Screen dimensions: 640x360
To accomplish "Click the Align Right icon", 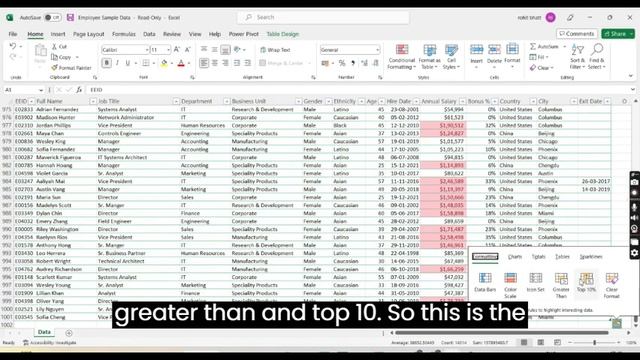I will (x=225, y=63).
